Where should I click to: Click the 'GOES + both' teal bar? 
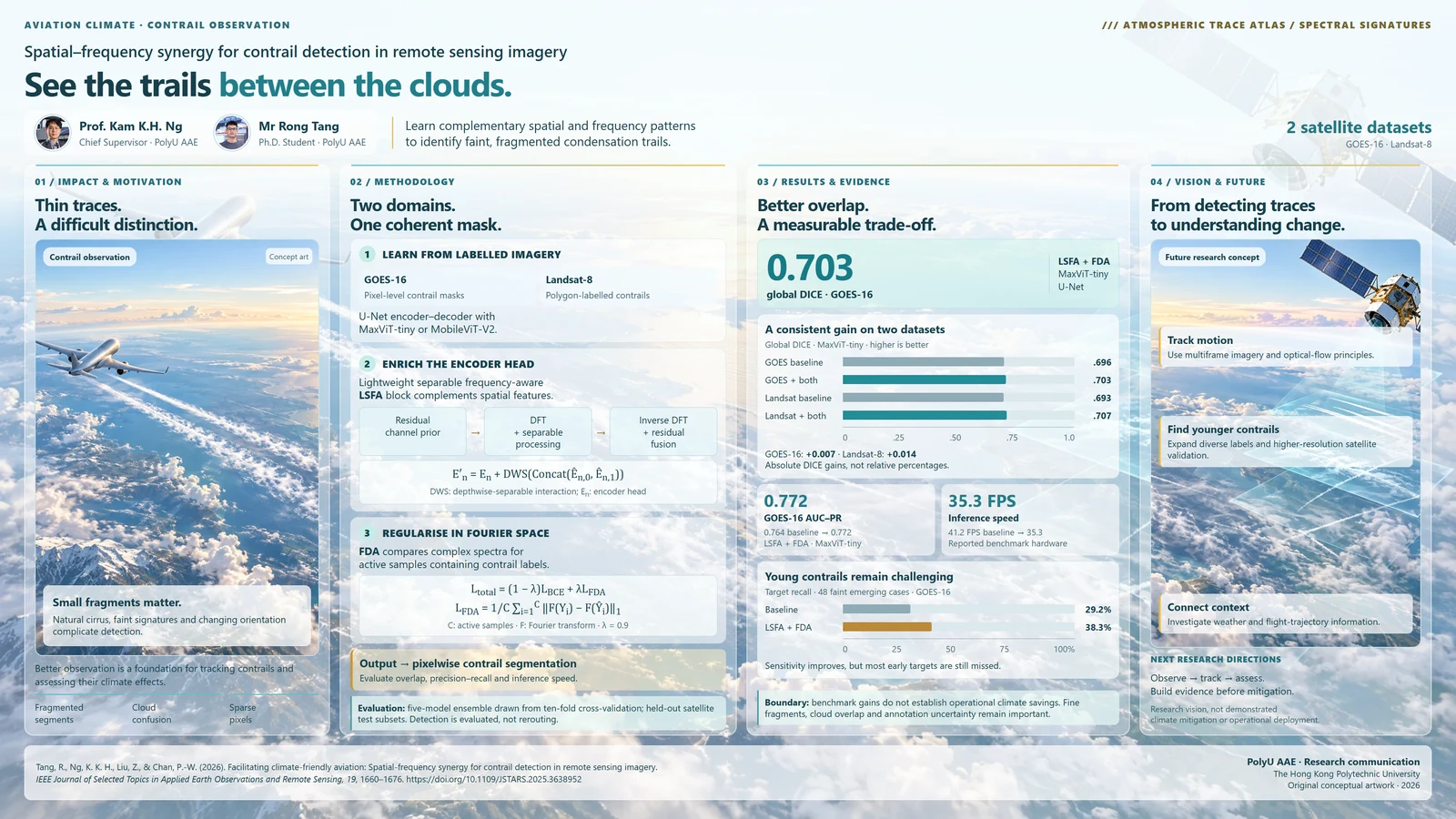click(924, 380)
